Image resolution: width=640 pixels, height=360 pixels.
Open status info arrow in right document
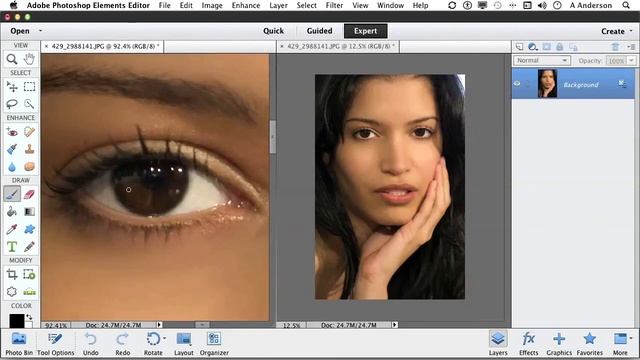click(394, 325)
